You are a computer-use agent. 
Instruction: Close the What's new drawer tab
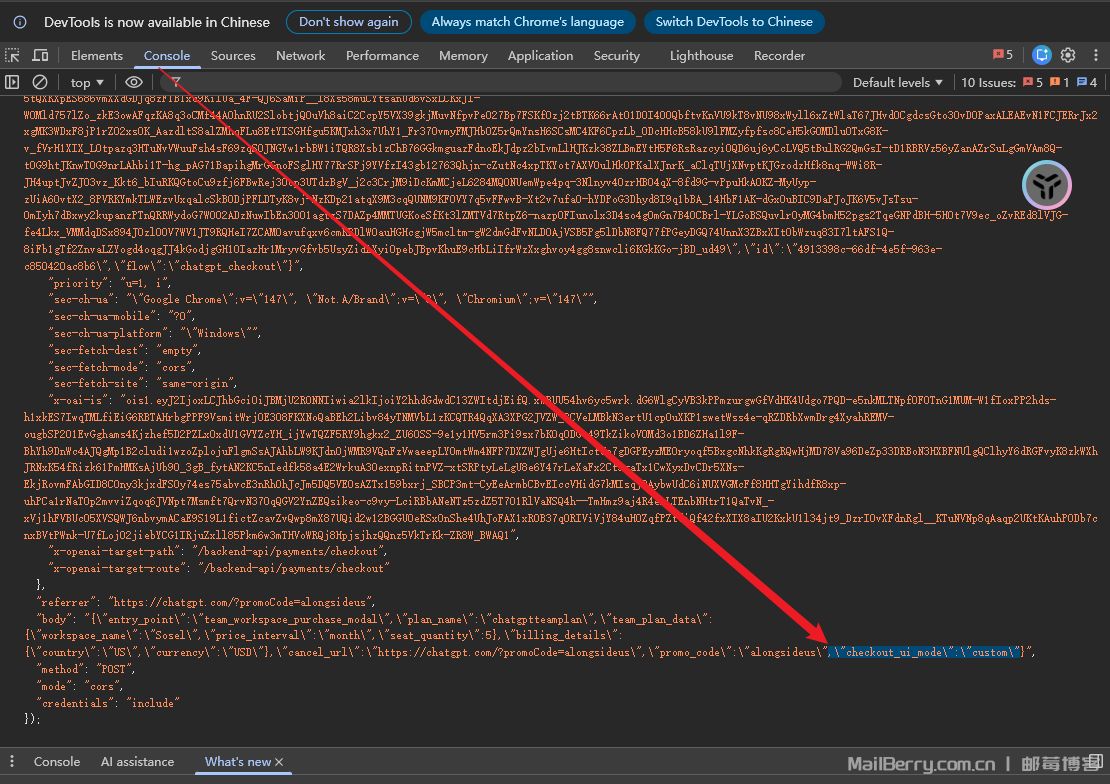point(279,762)
